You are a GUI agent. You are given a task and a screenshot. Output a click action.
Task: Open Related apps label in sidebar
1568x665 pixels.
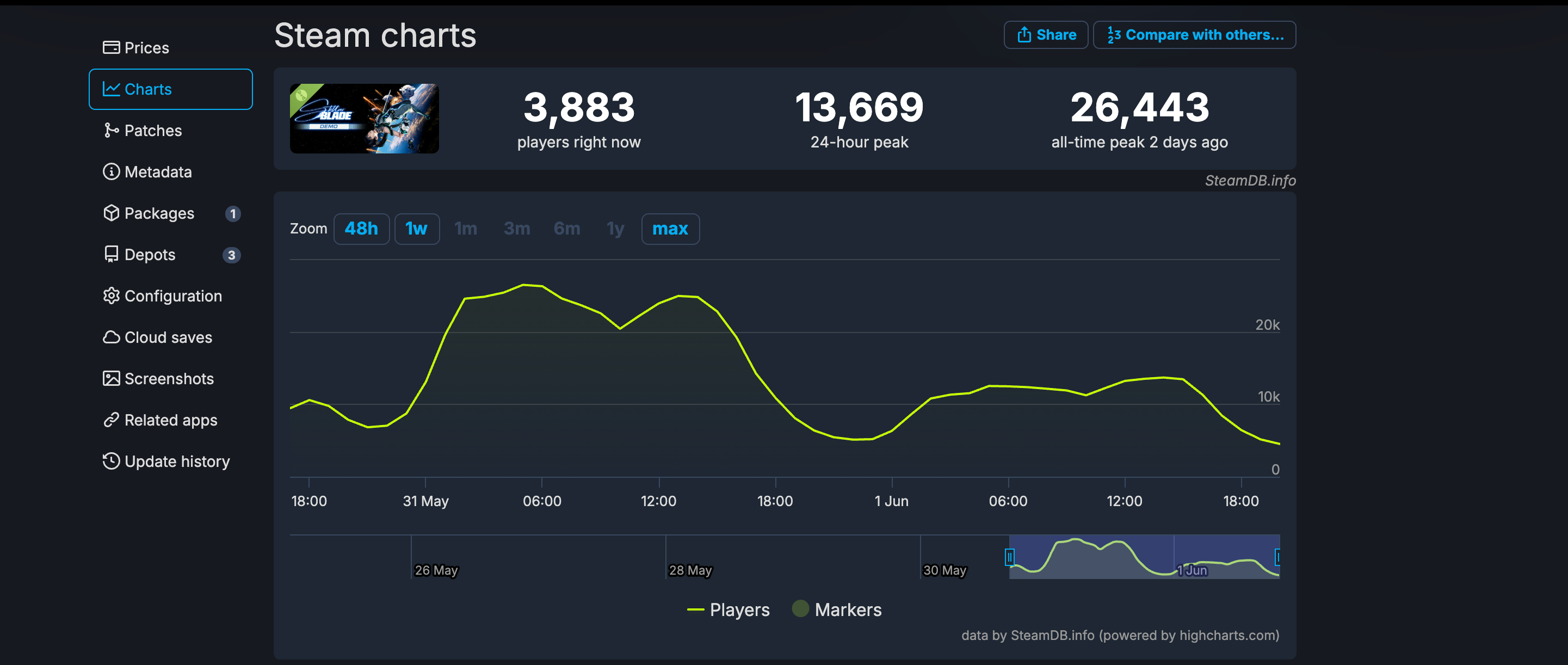coord(170,420)
